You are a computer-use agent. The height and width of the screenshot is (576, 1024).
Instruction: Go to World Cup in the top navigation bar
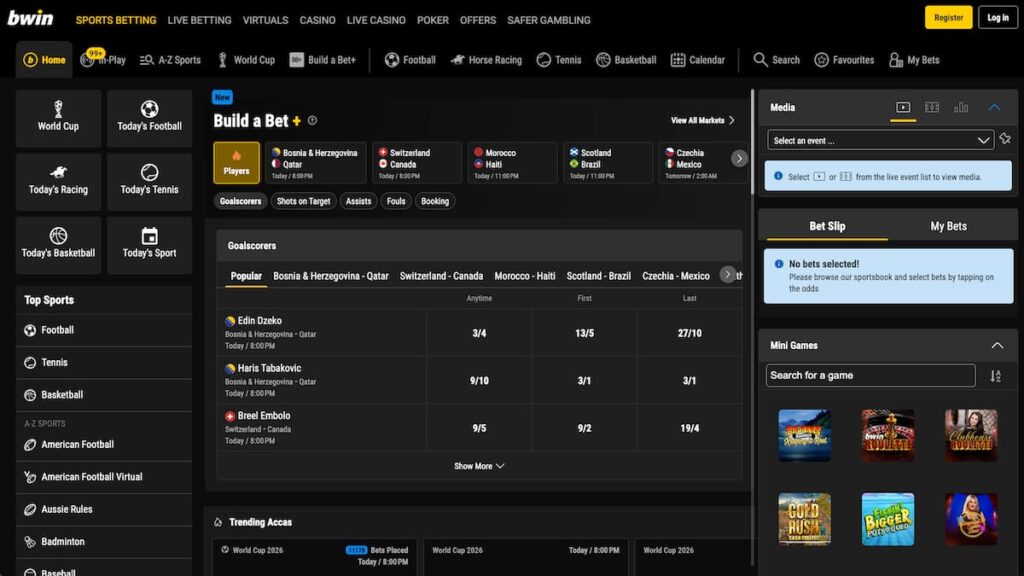point(246,60)
